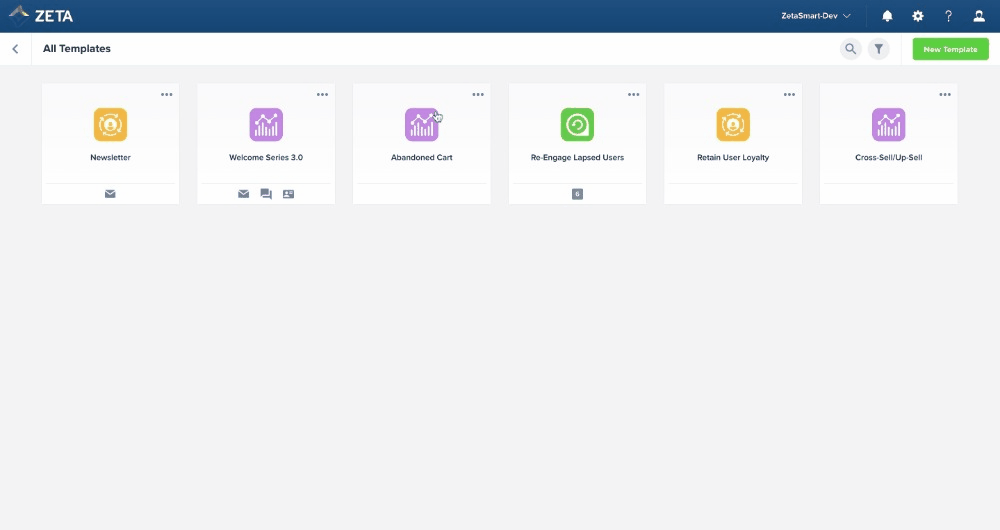Click the Re-Engage Lapsed Users green icon

point(577,125)
